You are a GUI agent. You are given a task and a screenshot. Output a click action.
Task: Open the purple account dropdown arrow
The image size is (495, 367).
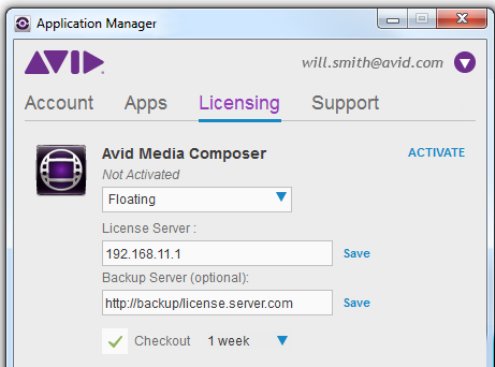[465, 62]
